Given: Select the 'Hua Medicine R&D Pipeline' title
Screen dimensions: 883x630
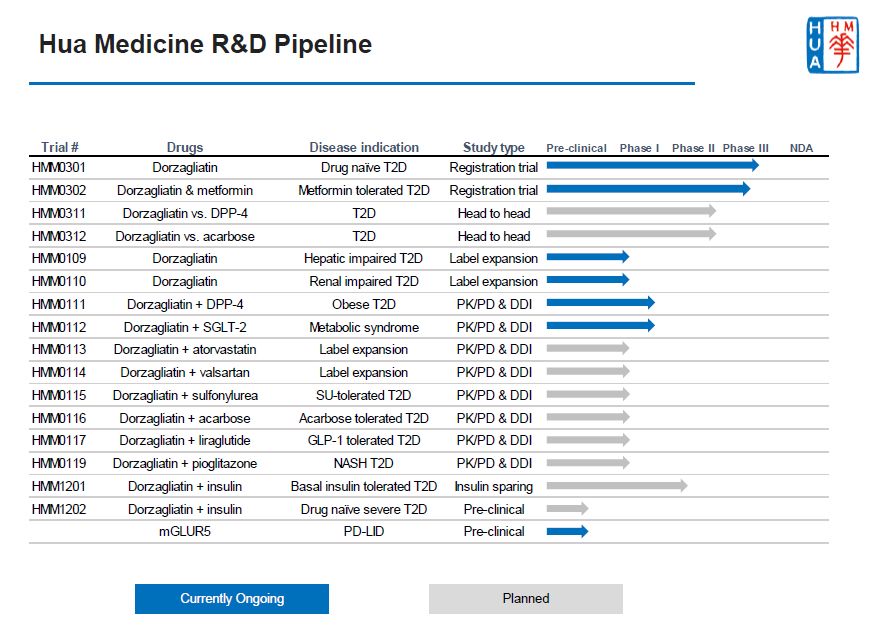Looking at the screenshot, I should click(x=206, y=44).
